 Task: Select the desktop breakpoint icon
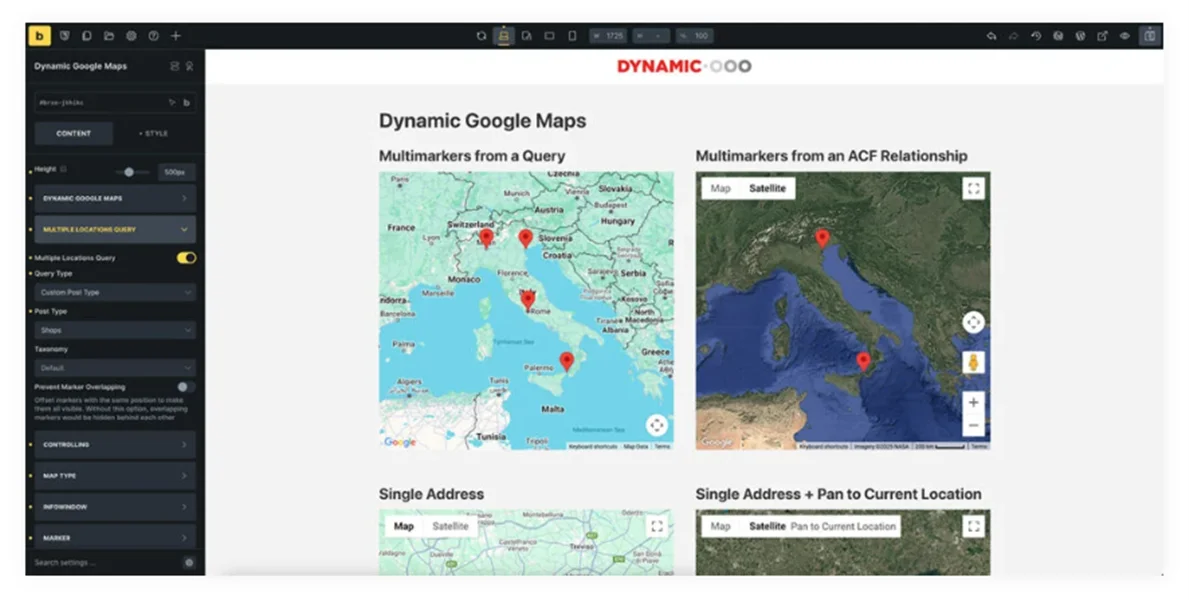click(x=504, y=36)
